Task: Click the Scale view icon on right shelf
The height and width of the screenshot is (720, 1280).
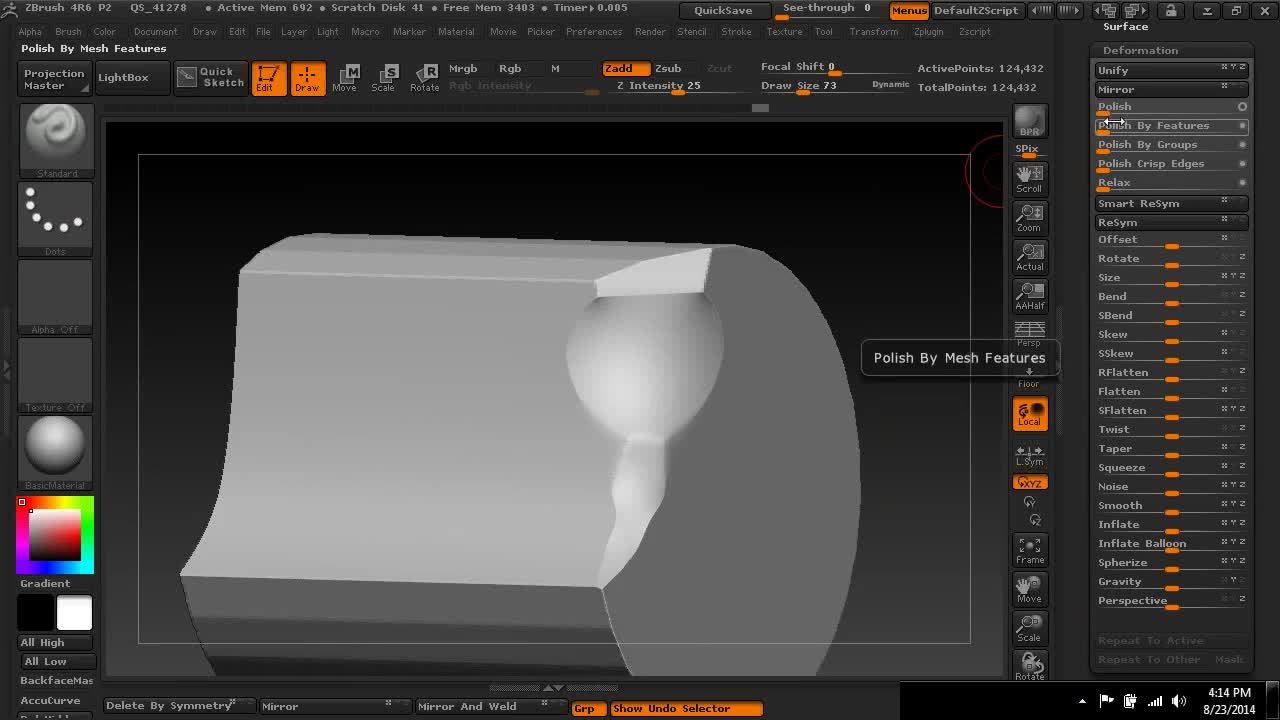Action: (x=1029, y=628)
